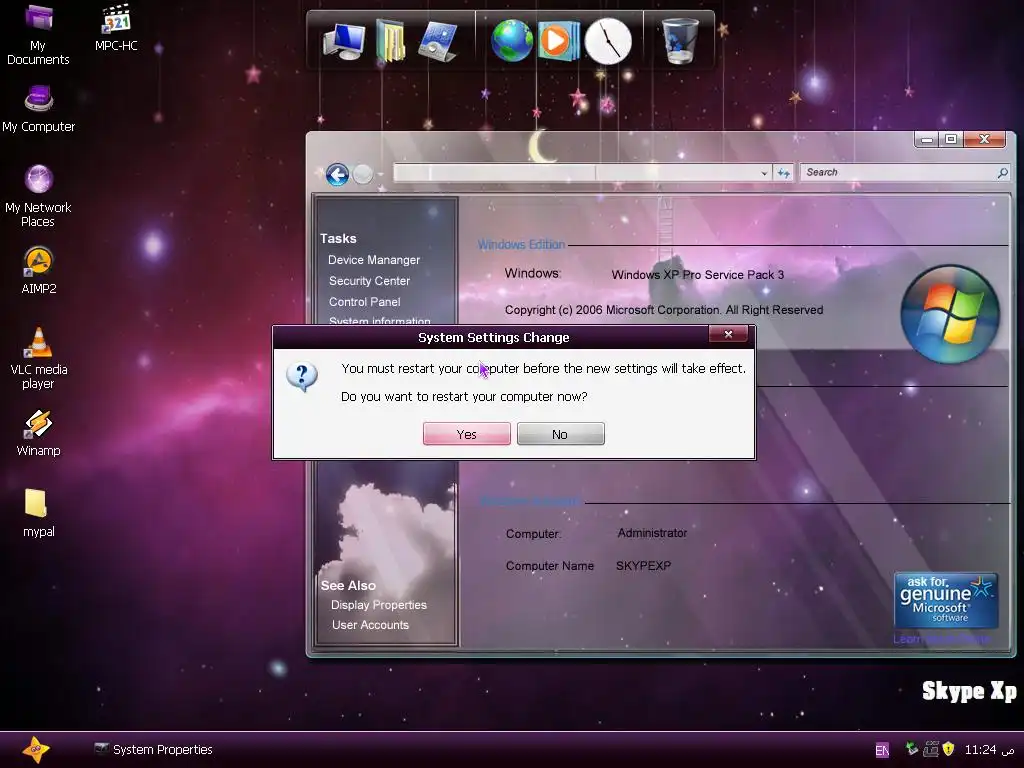This screenshot has width=1024, height=768.
Task: Click the EN language indicator
Action: click(x=882, y=750)
